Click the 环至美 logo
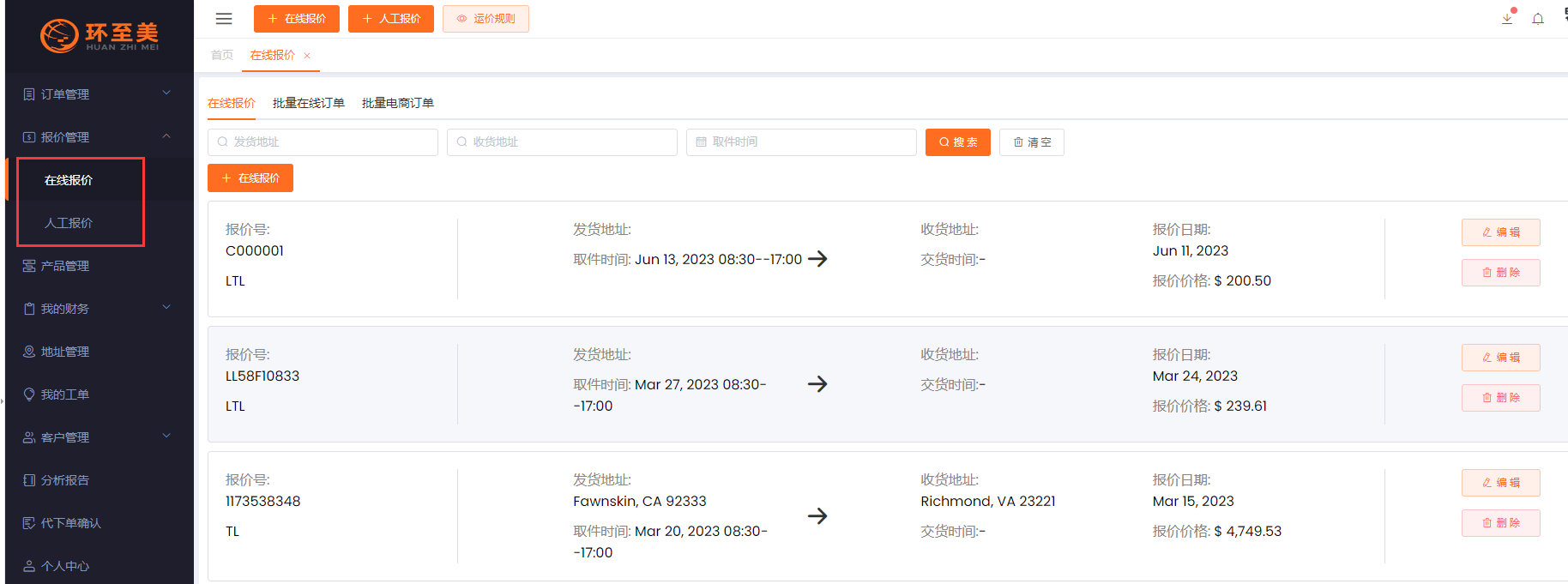 coord(100,35)
